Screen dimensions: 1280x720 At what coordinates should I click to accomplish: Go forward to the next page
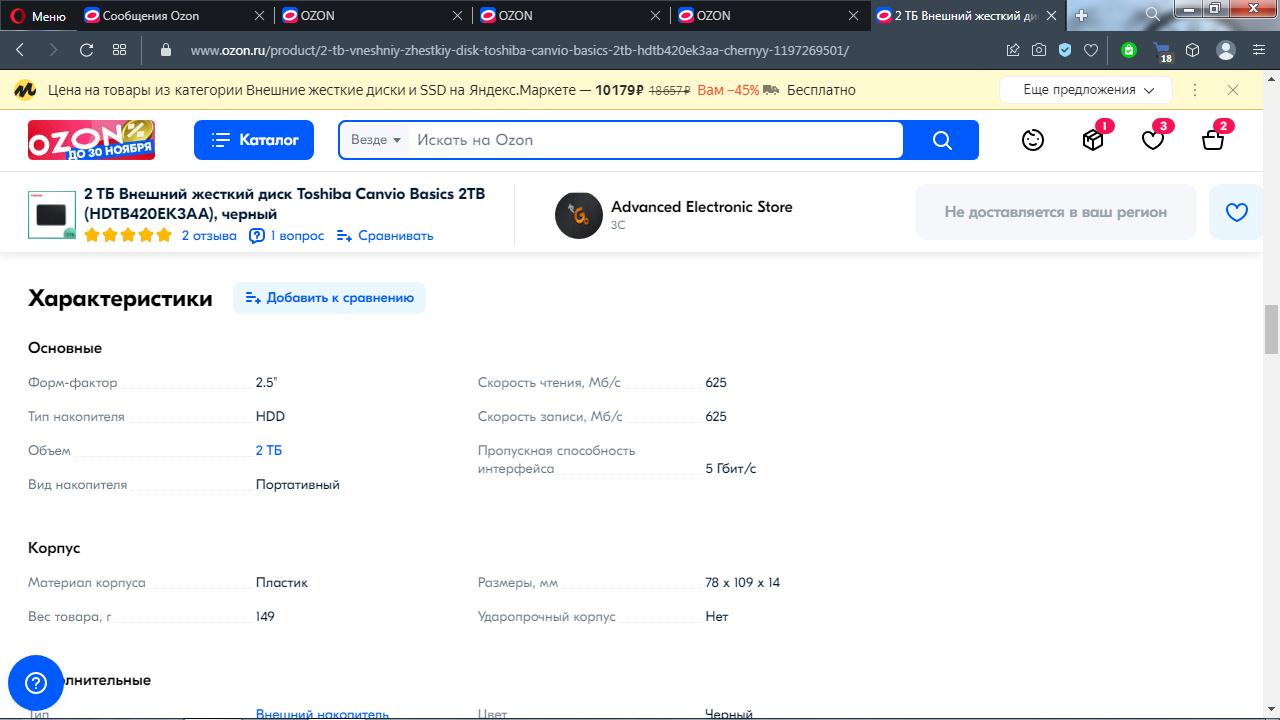click(x=53, y=50)
